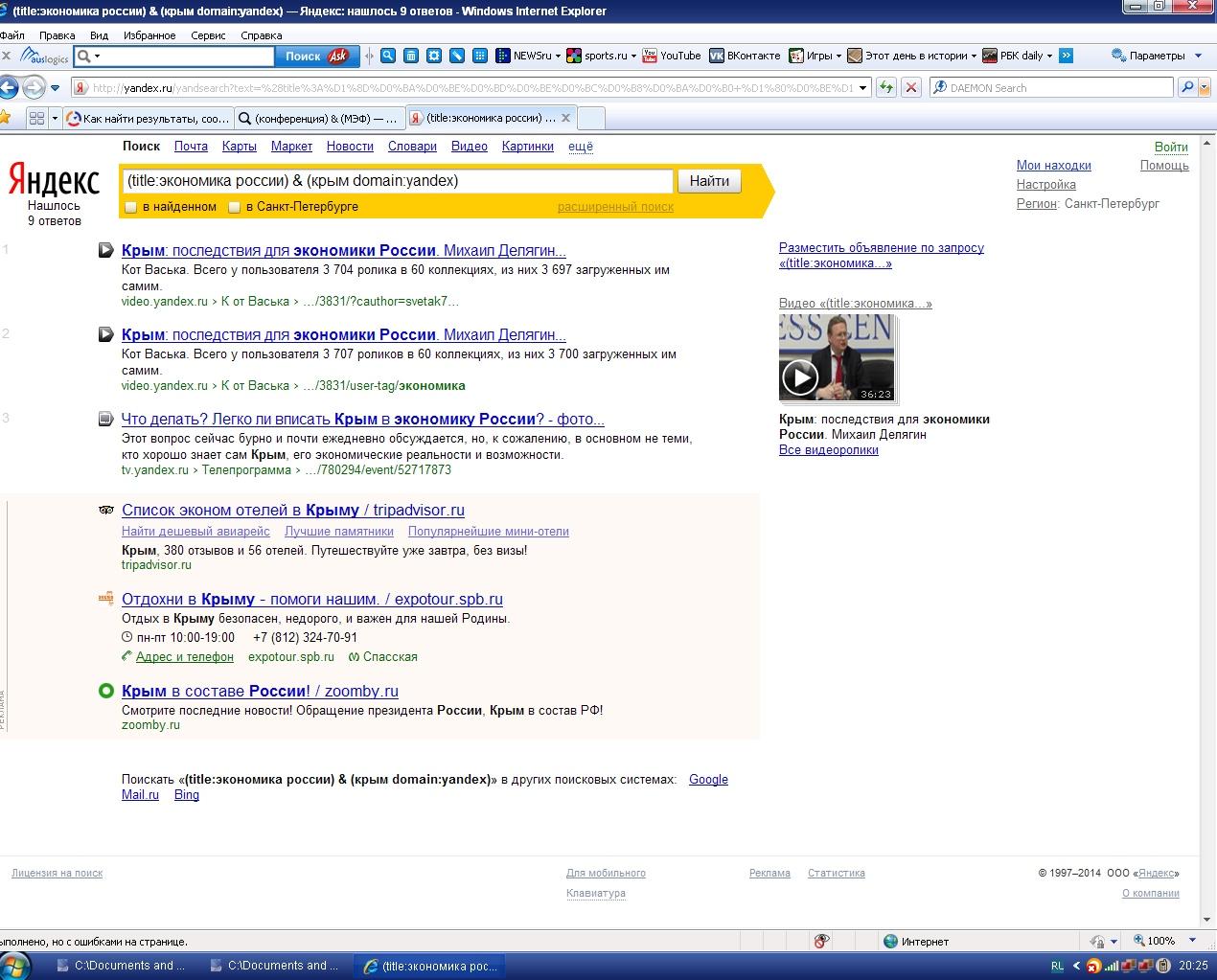Open the Настройка link
This screenshot has height=980, width=1217.
click(1046, 185)
